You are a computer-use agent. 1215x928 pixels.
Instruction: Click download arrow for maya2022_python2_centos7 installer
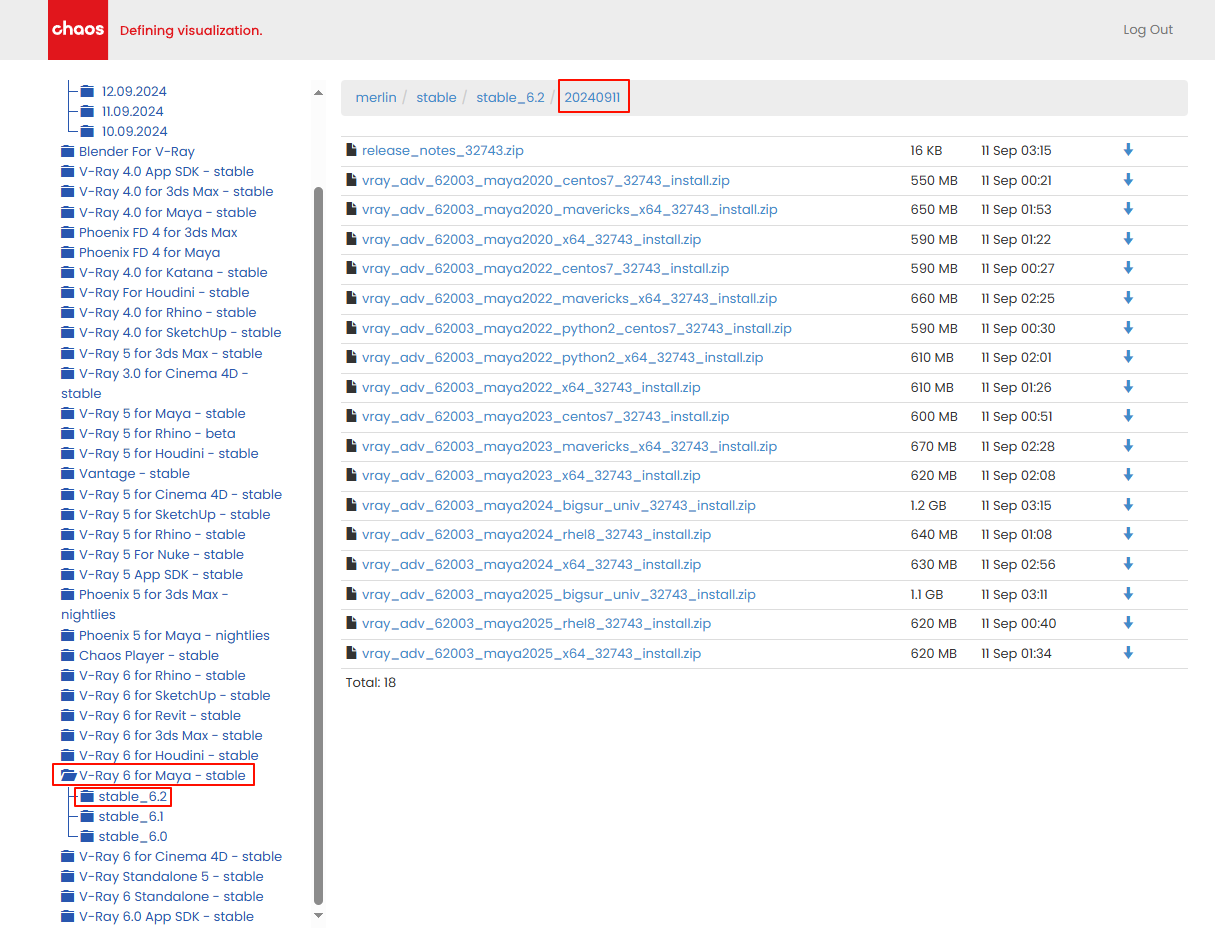tap(1128, 328)
